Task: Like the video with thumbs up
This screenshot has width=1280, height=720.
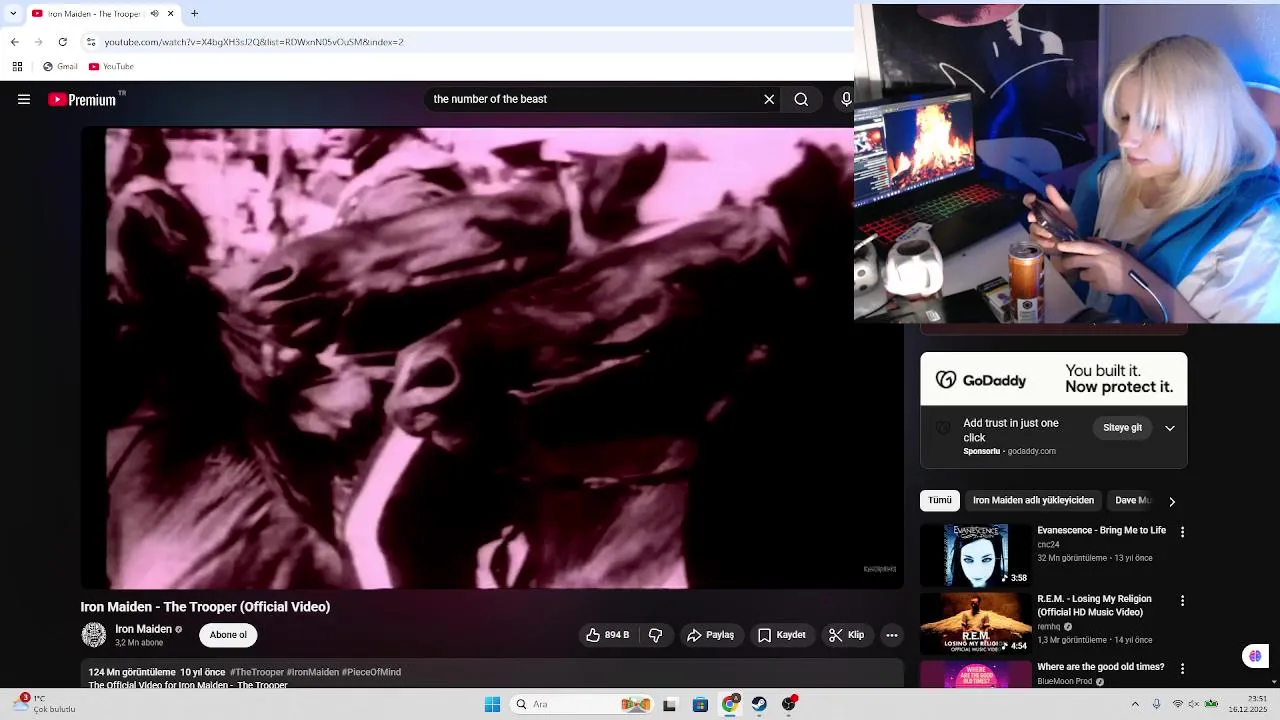Action: click(x=608, y=635)
